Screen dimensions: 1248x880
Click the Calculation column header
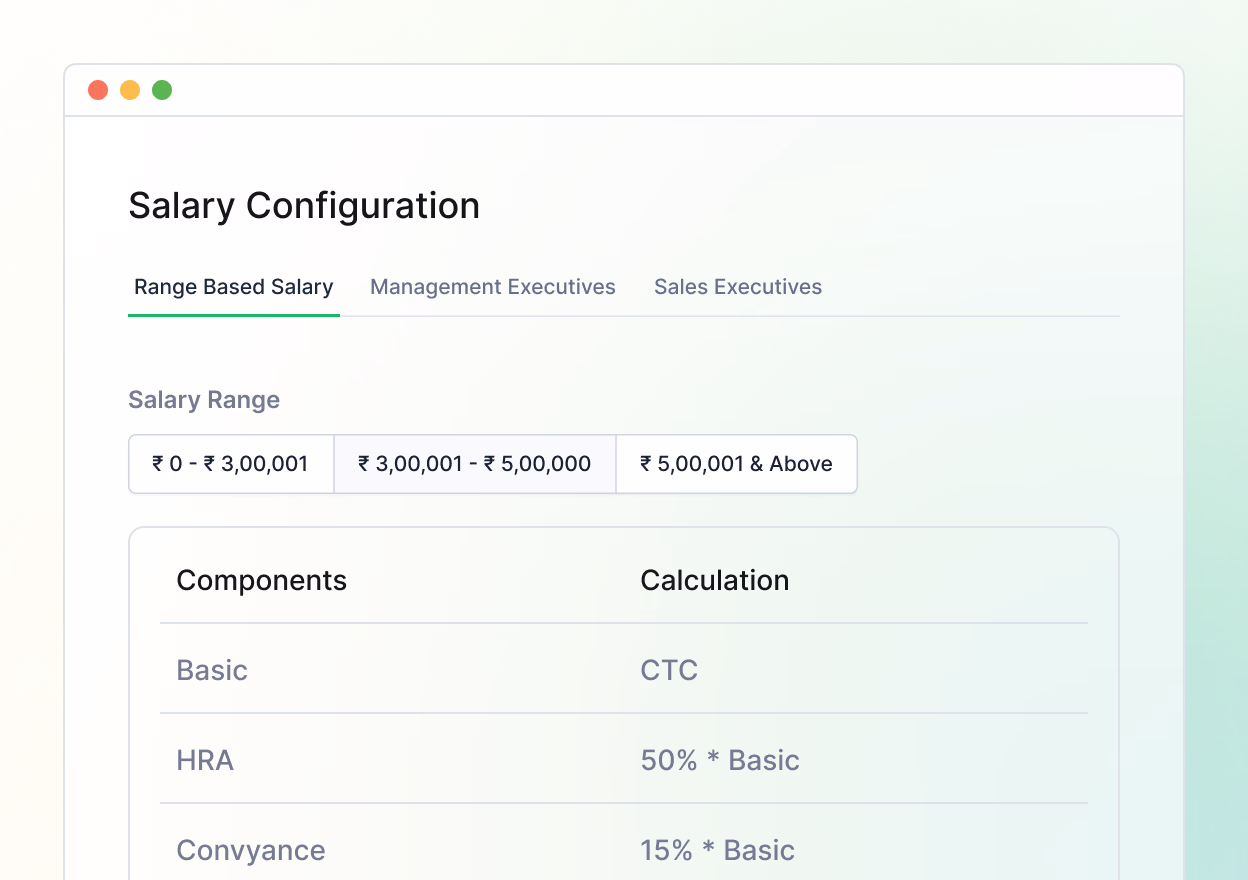point(715,580)
